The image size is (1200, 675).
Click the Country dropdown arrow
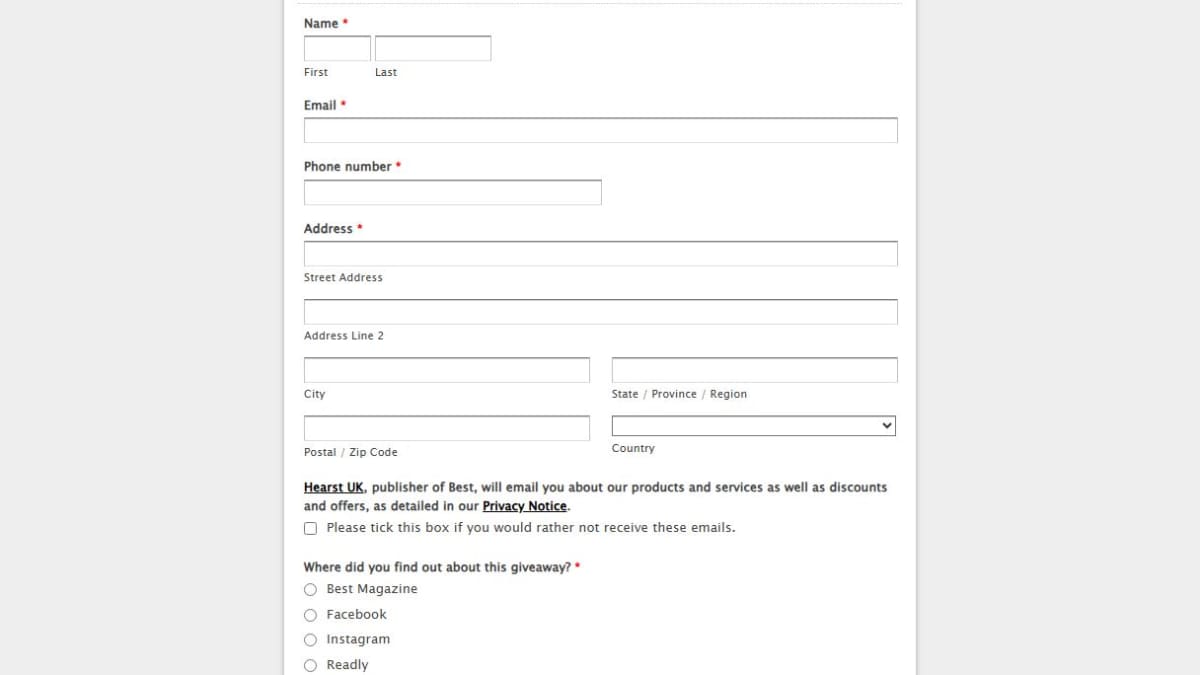click(x=886, y=426)
